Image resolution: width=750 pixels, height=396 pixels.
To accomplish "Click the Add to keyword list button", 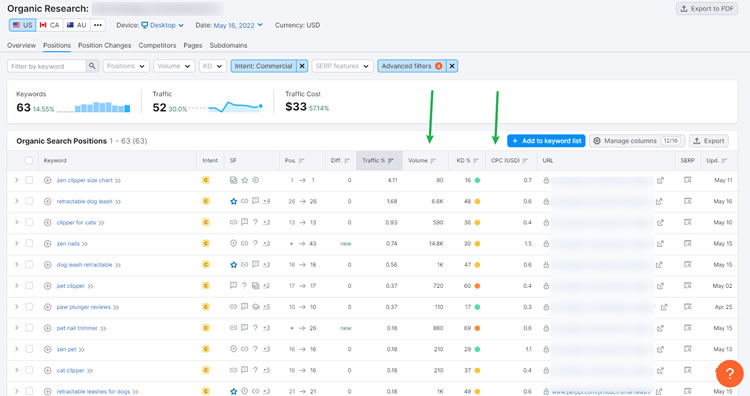I will pyautogui.click(x=546, y=141).
